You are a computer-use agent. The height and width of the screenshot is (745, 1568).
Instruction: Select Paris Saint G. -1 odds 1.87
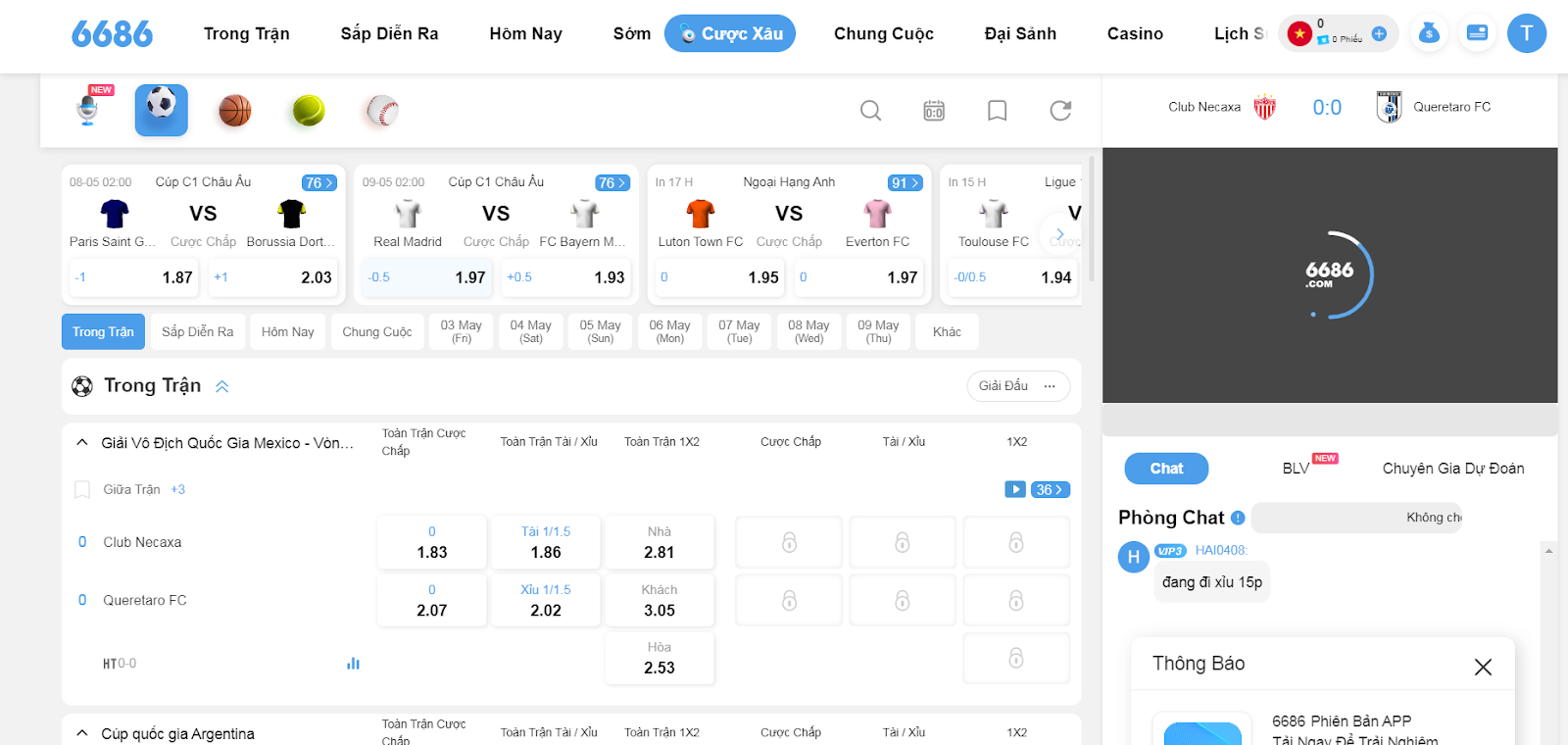134,277
